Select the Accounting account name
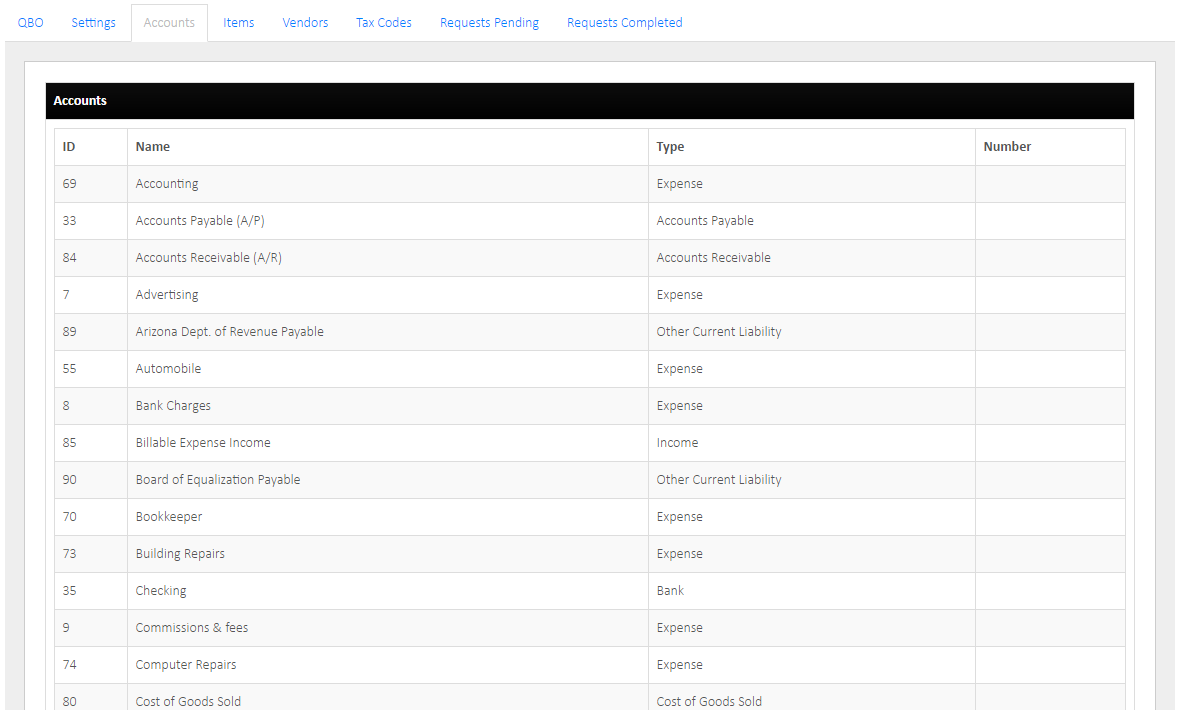Image resolution: width=1181 pixels, height=710 pixels. point(167,184)
